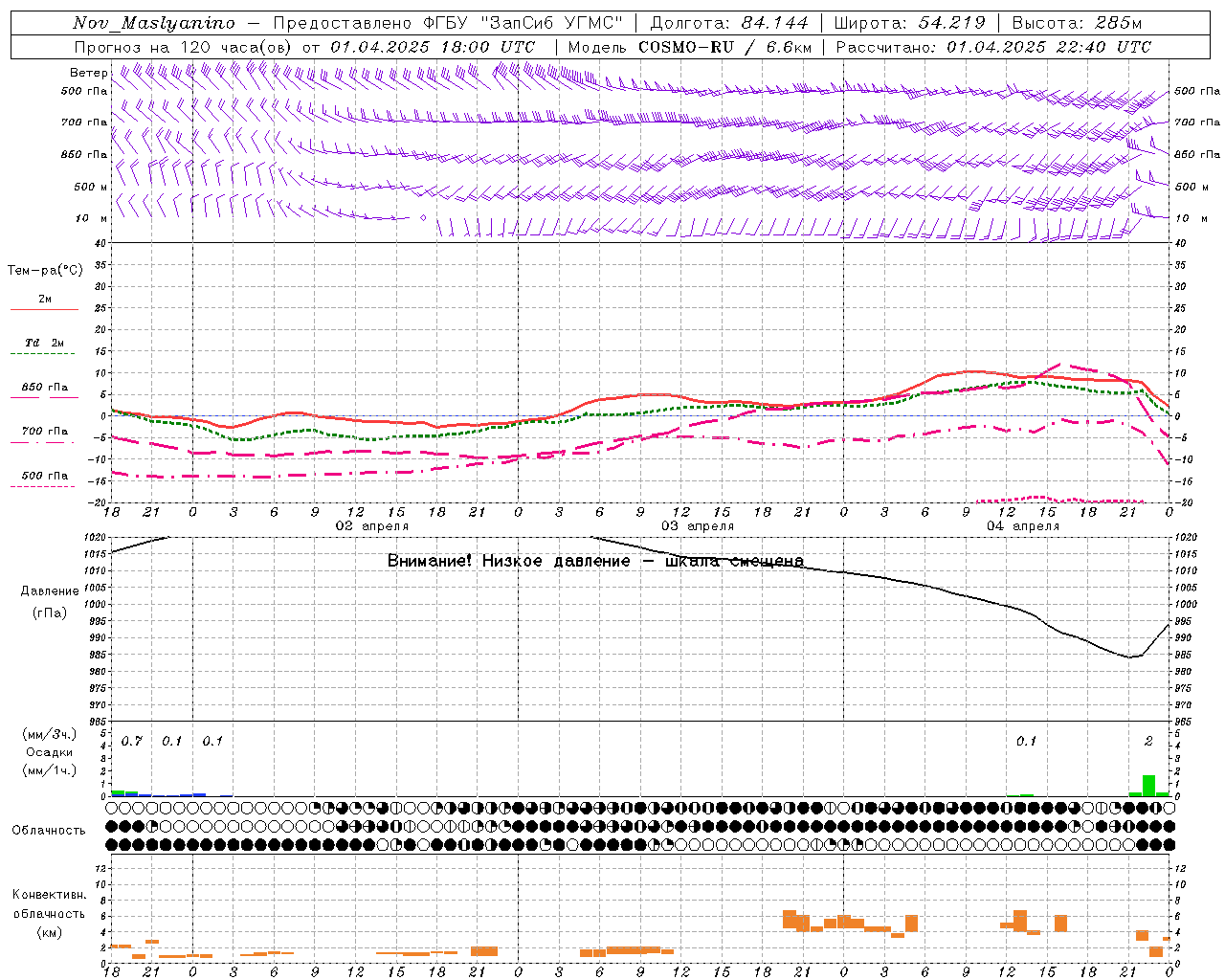Click the '500 гПа' temperature legend entry
The width and height of the screenshot is (1225, 980).
point(44,476)
